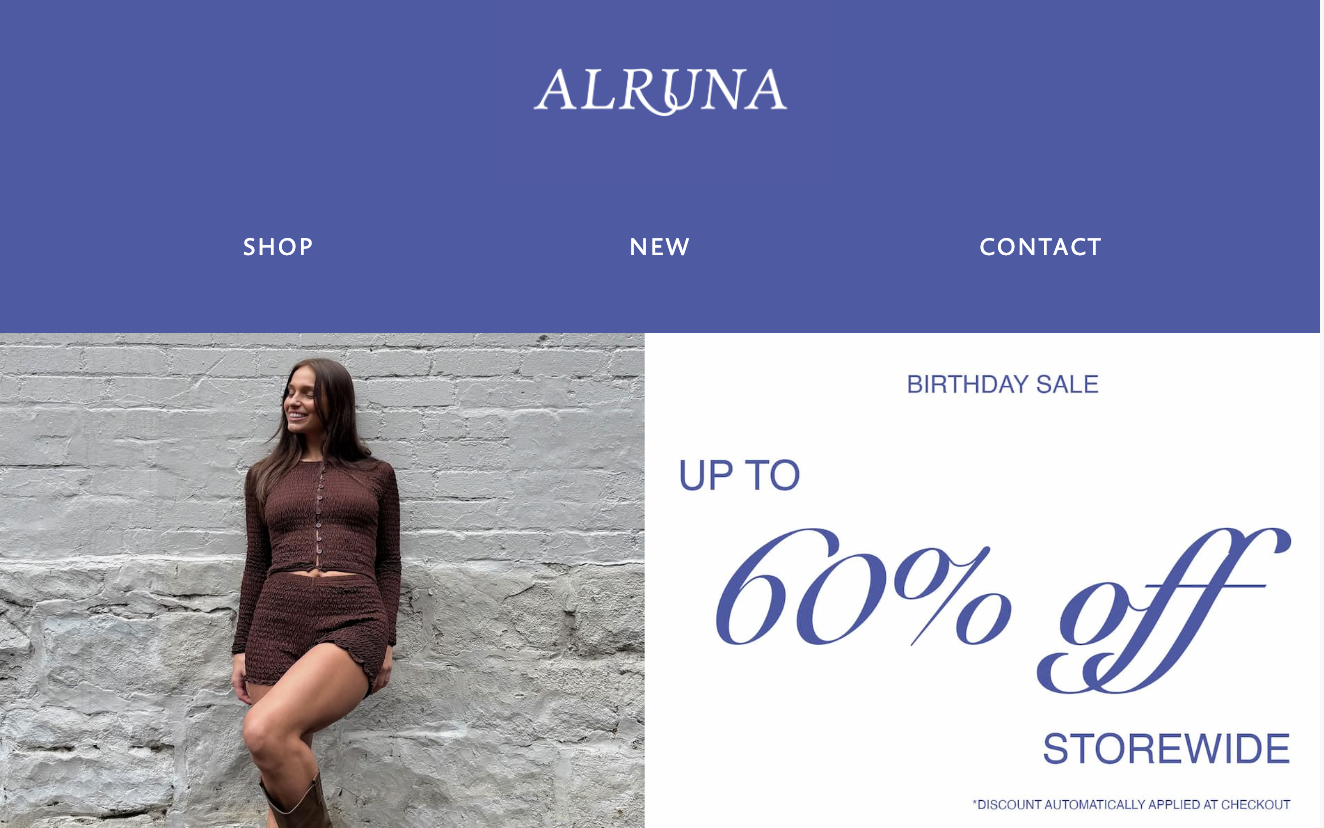Click the ALRUNA logo

(x=660, y=91)
